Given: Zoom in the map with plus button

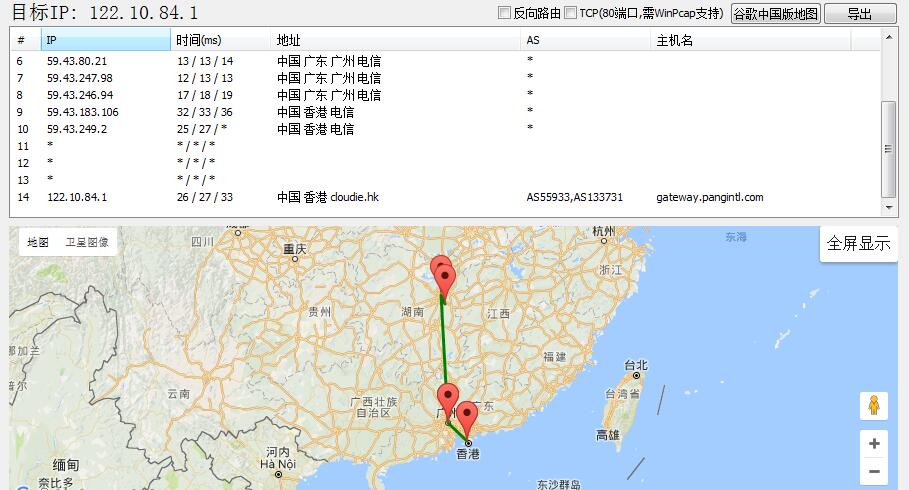Looking at the screenshot, I should (x=874, y=443).
